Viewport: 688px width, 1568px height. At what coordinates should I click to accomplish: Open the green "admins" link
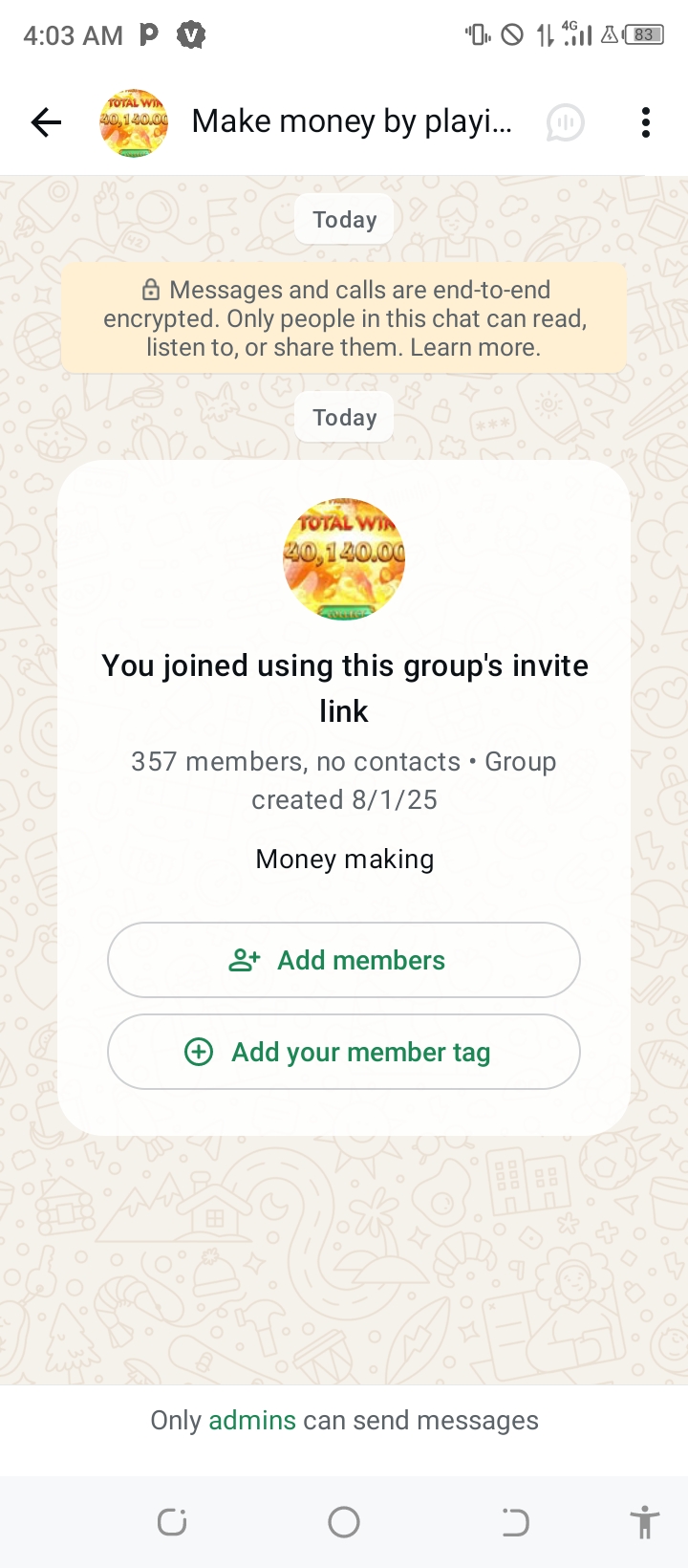click(252, 1421)
